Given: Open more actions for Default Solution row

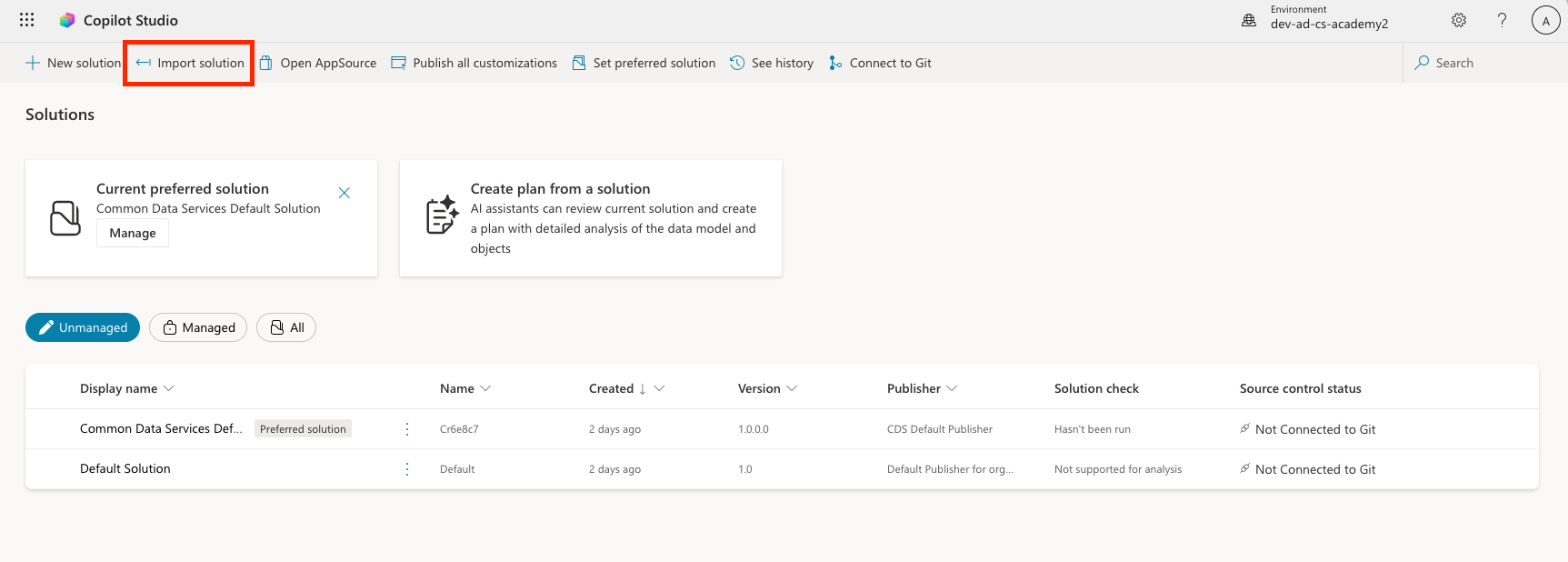Looking at the screenshot, I should (407, 469).
